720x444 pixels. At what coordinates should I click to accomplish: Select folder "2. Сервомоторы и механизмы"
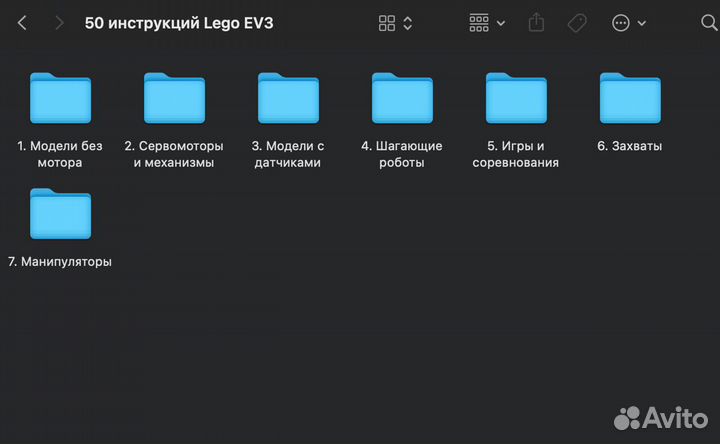pos(174,98)
